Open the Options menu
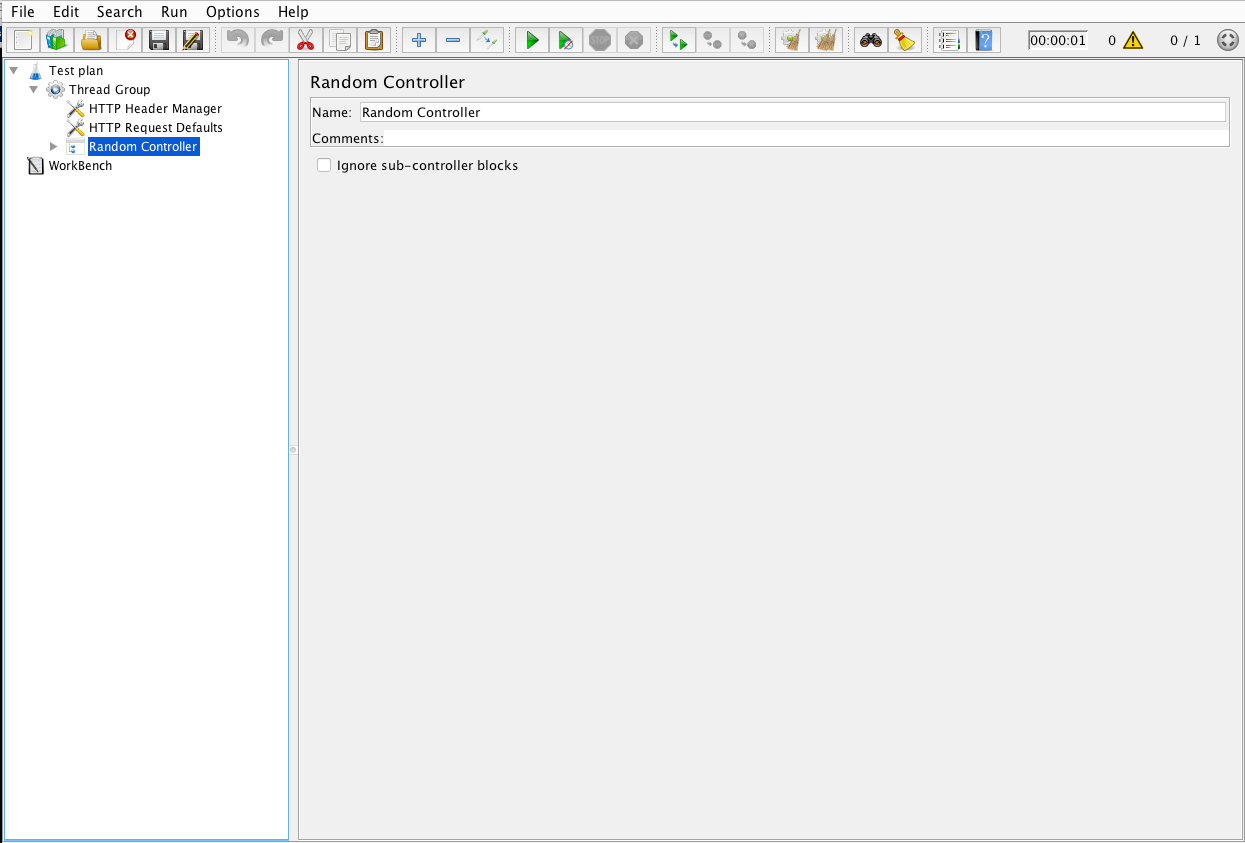 coord(232,12)
